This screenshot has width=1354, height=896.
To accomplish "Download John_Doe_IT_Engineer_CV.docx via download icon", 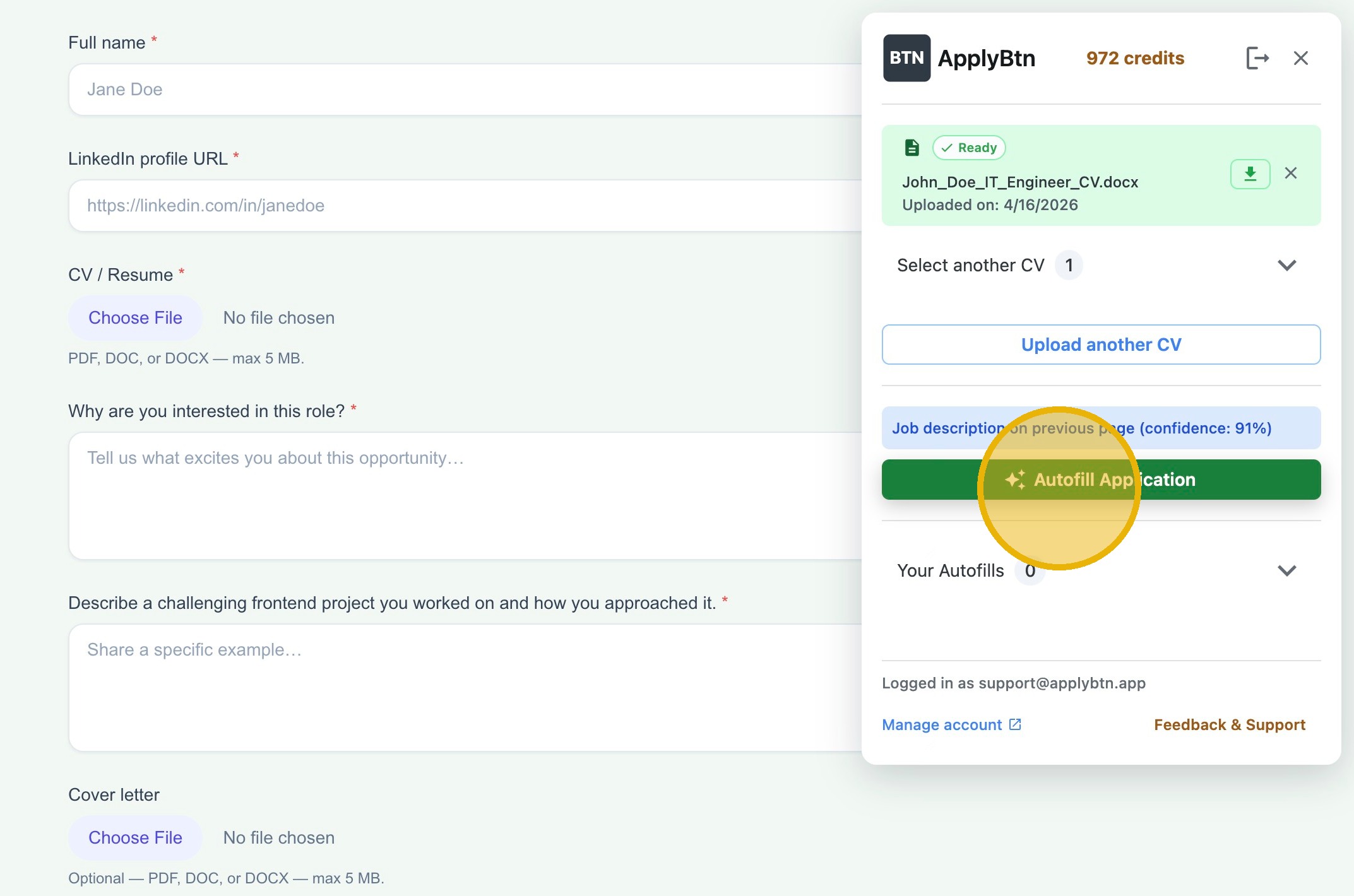I will point(1249,173).
